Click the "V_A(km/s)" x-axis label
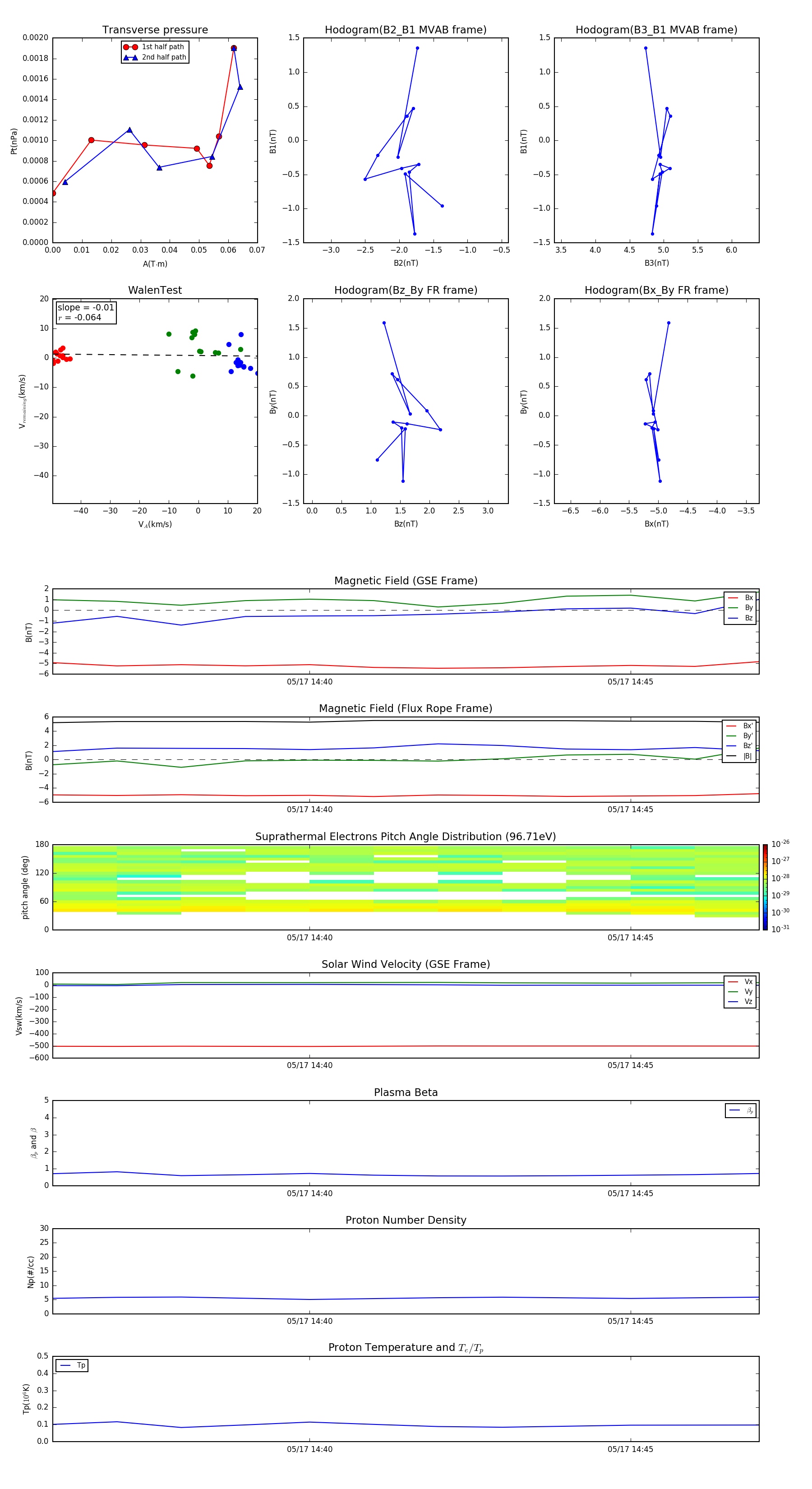The height and width of the screenshot is (1489, 812). [x=155, y=524]
